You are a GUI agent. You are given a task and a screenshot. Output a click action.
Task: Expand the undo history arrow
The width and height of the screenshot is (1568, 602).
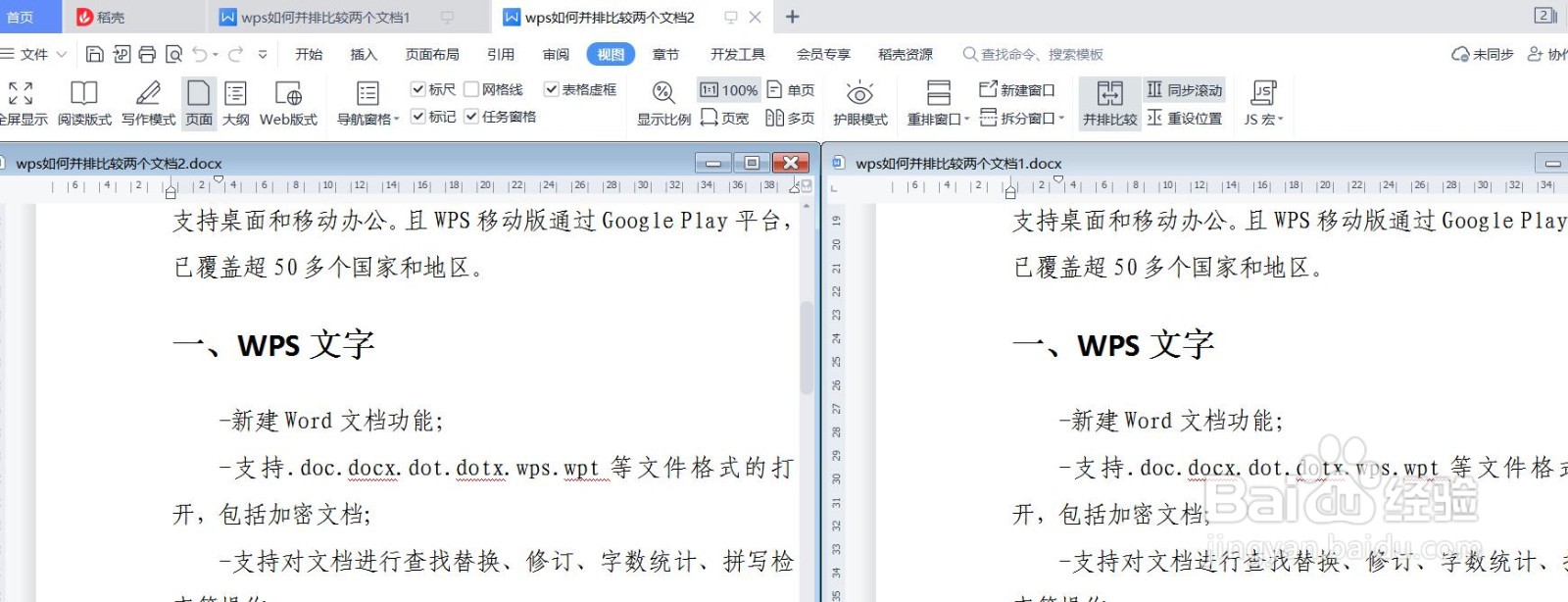pos(216,55)
